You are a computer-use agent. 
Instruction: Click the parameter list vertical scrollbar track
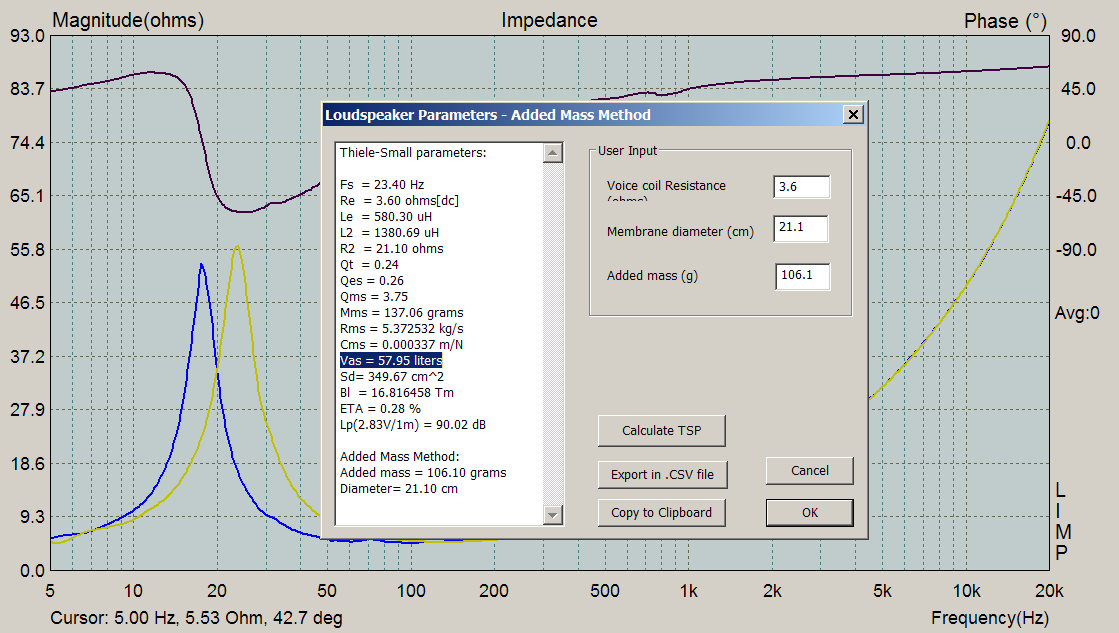(553, 330)
